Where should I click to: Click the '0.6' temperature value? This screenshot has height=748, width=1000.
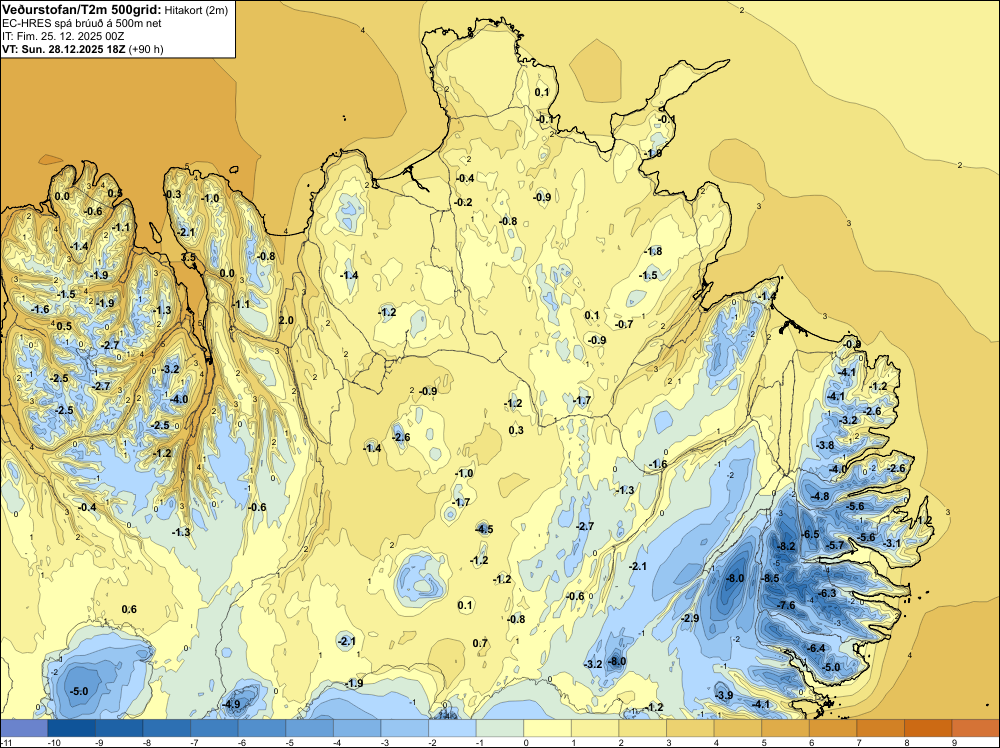pyautogui.click(x=129, y=610)
